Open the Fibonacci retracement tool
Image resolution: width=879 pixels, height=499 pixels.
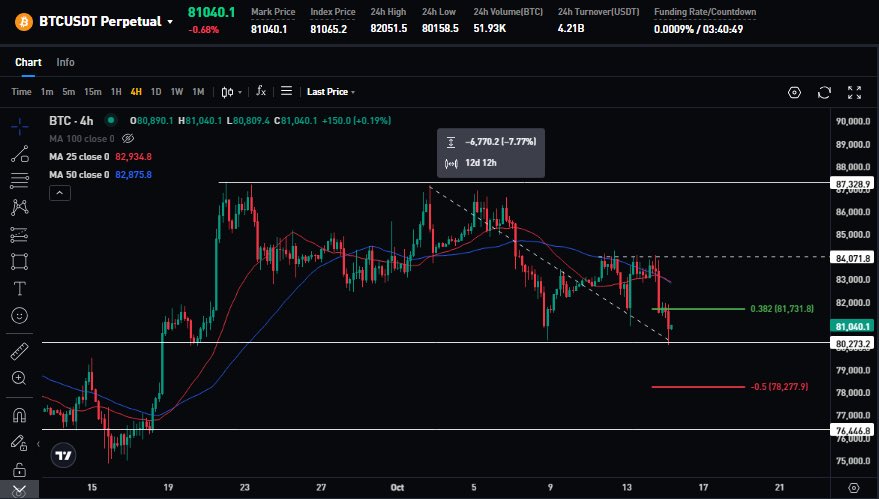pyautogui.click(x=19, y=181)
